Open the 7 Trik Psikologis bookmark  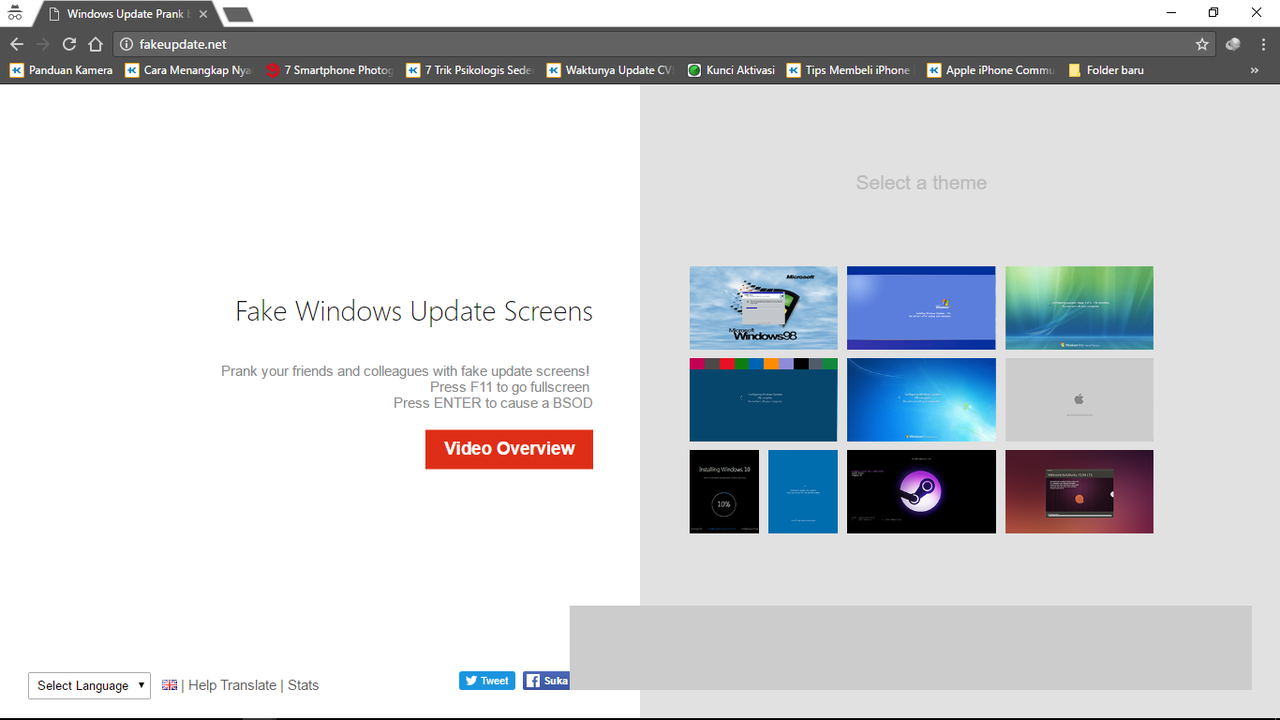[x=470, y=70]
